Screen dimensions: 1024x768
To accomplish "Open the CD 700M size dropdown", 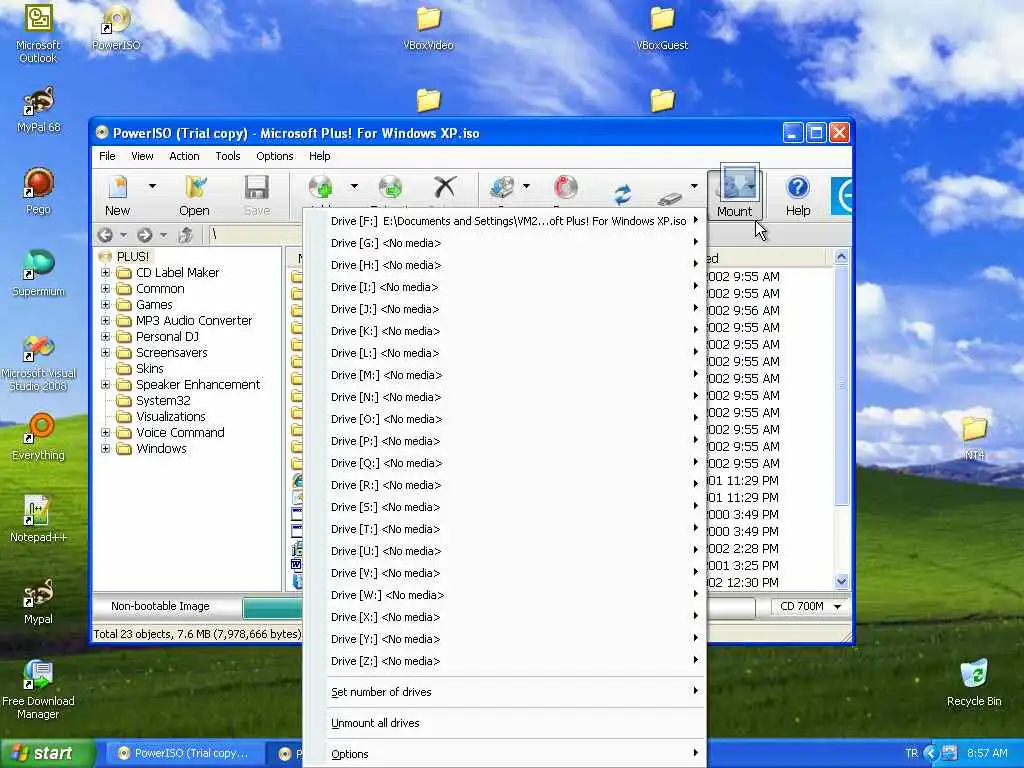I will [837, 607].
